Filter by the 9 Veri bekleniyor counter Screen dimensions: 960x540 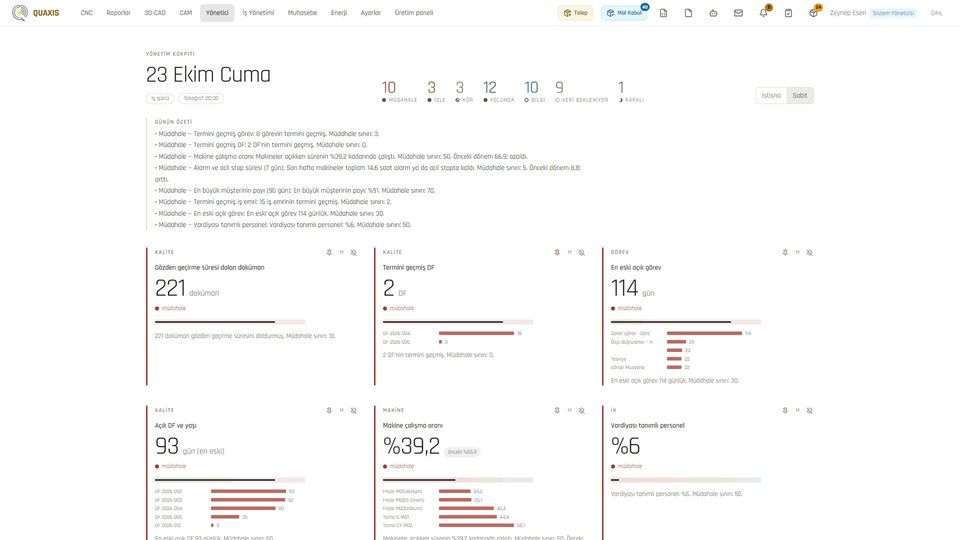582,92
